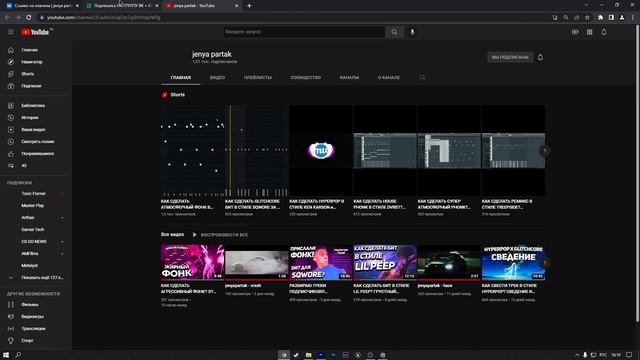This screenshot has width=640, height=360.
Task: Click the browser address bar
Action: (x=294, y=18)
